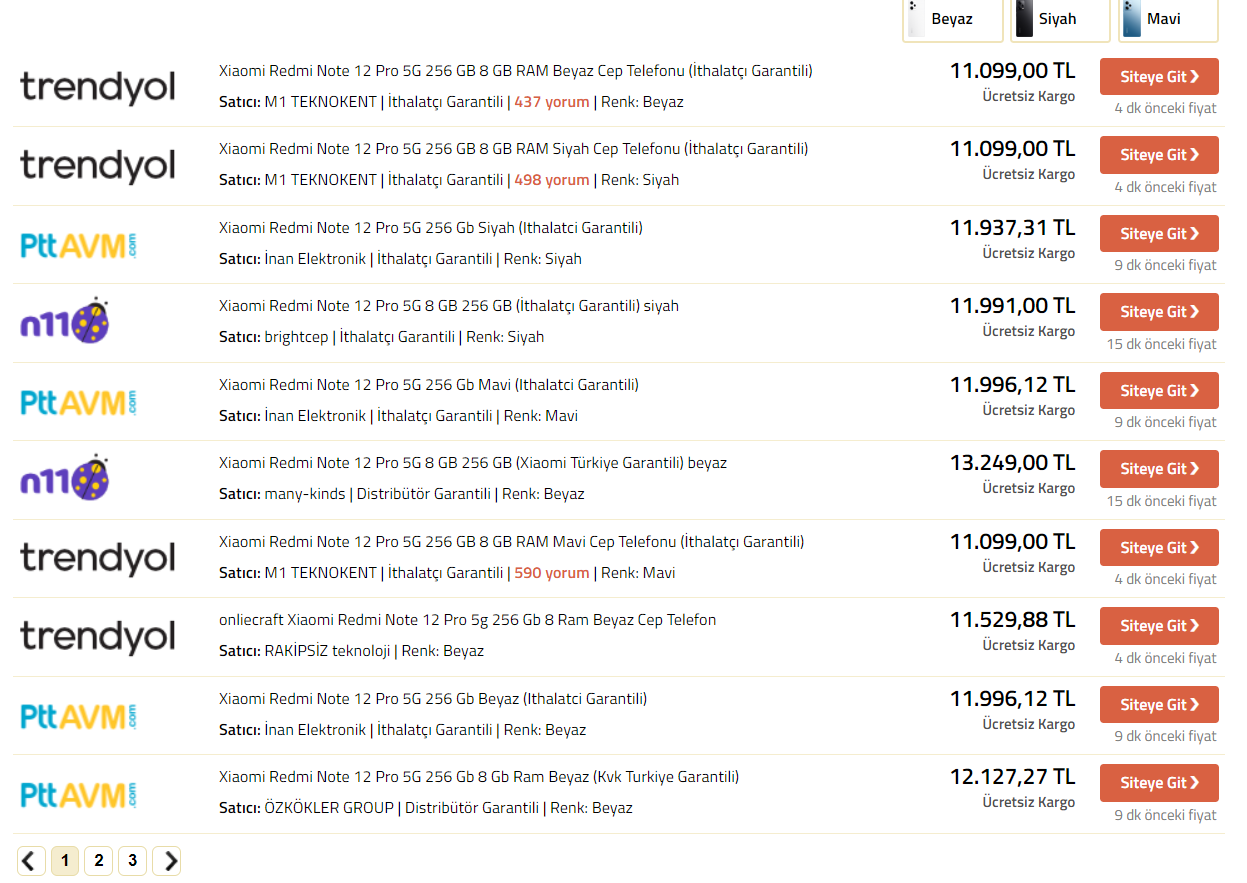Viewport: 1247px width, 883px height.
Task: Click Siteye Git for the 12.127,27 TL offer
Action: 1159,783
